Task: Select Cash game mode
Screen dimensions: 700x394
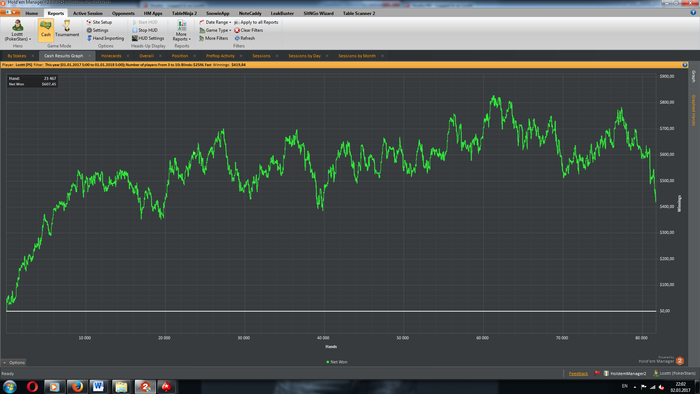Action: click(x=46, y=30)
